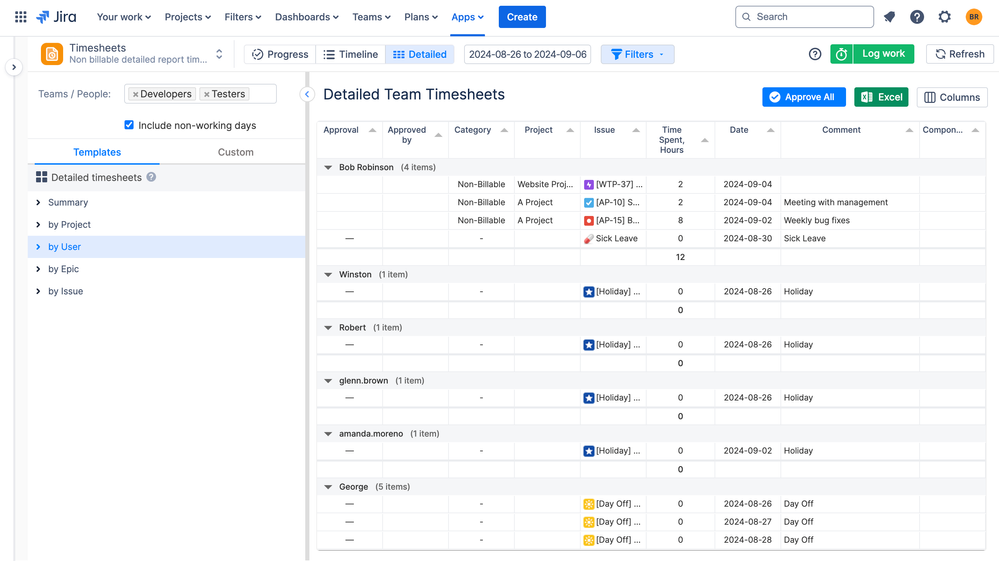Screen dimensions: 999x561
Task: Remove the Testers team tag
Action: (x=206, y=94)
